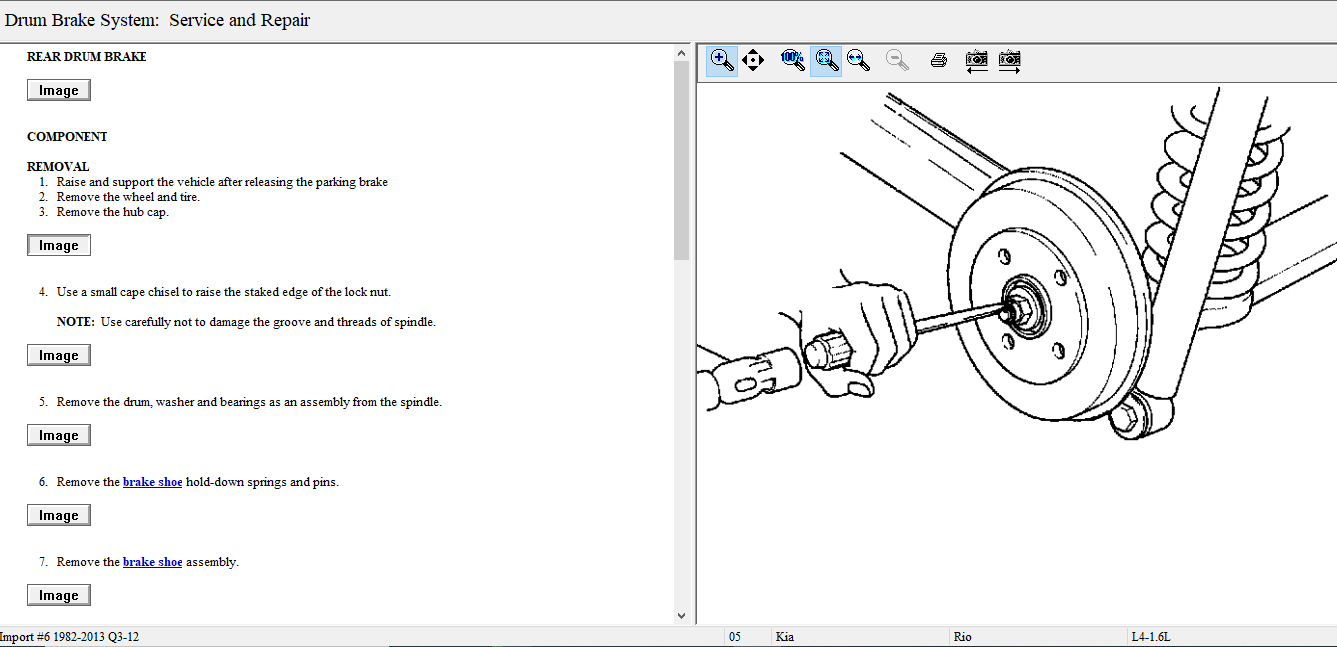The height and width of the screenshot is (647, 1337).
Task: Click scrollbar up arrow in text pane
Action: (682, 52)
